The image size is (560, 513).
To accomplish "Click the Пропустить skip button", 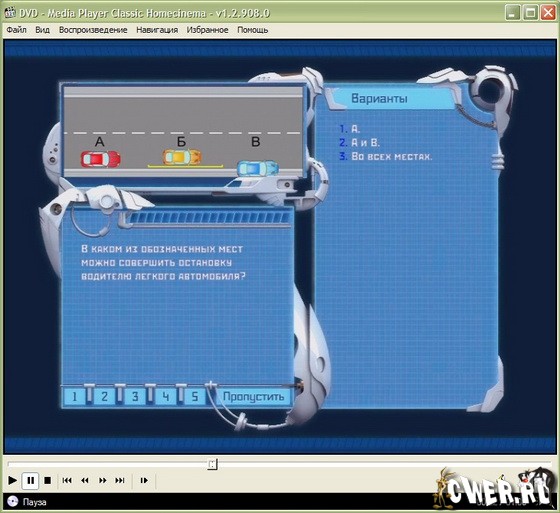I will (253, 397).
